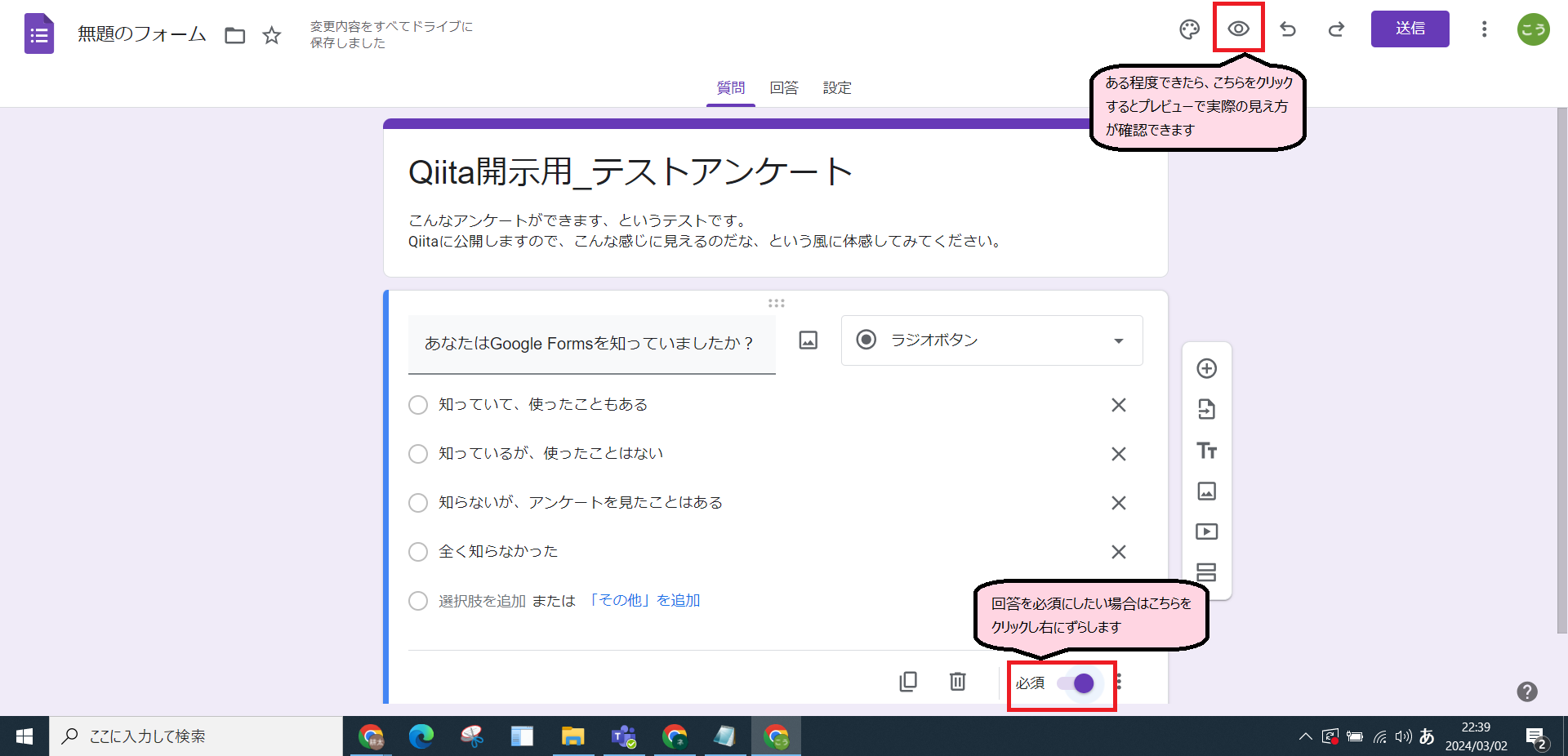The width and height of the screenshot is (1568, 756).
Task: Toggle the 必須 required switch
Action: click(1081, 683)
